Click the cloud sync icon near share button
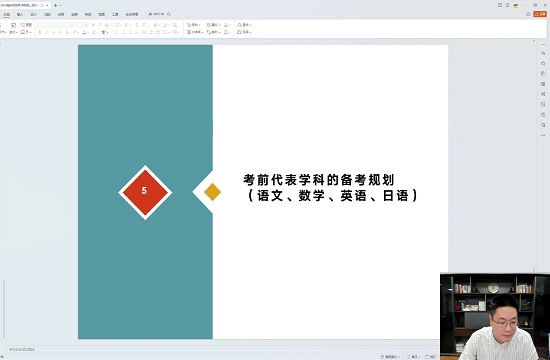The image size is (550, 360). (528, 14)
